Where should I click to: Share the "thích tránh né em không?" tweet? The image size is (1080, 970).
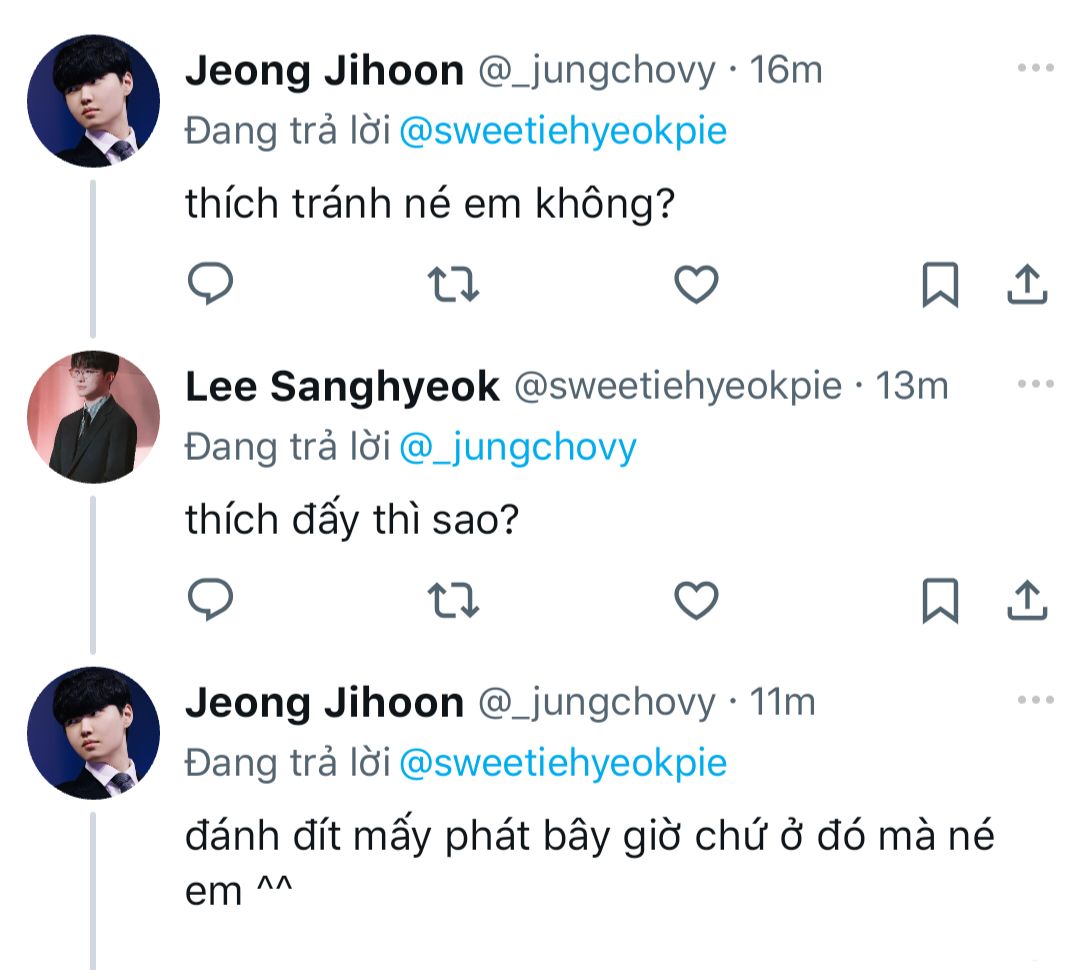coord(1026,285)
